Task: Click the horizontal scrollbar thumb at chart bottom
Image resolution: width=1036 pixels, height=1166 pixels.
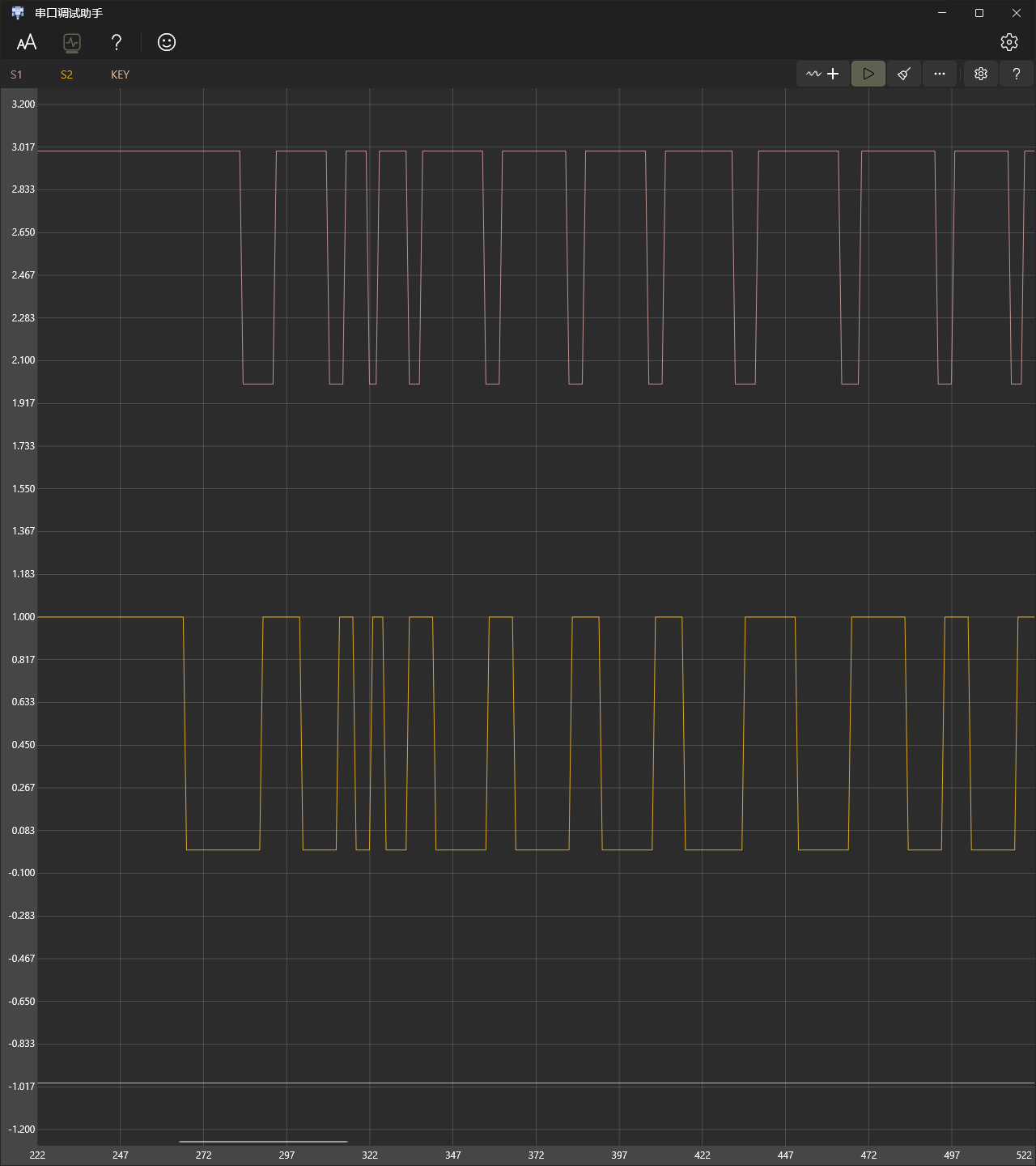Action: [x=263, y=1142]
